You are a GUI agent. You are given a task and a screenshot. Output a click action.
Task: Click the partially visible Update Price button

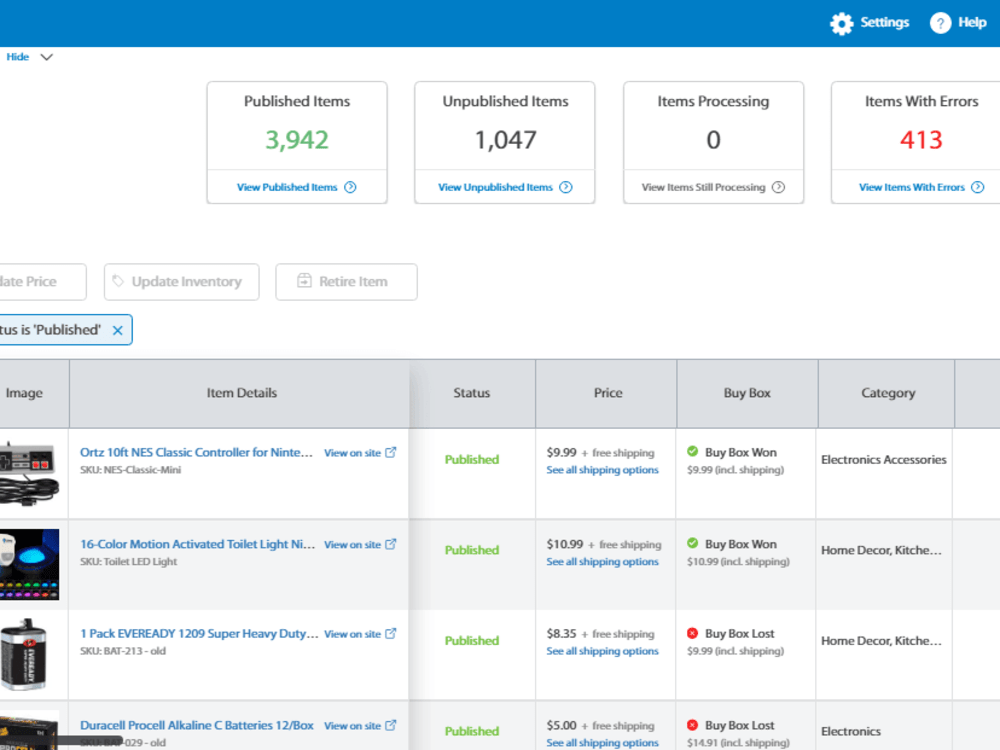pos(42,282)
